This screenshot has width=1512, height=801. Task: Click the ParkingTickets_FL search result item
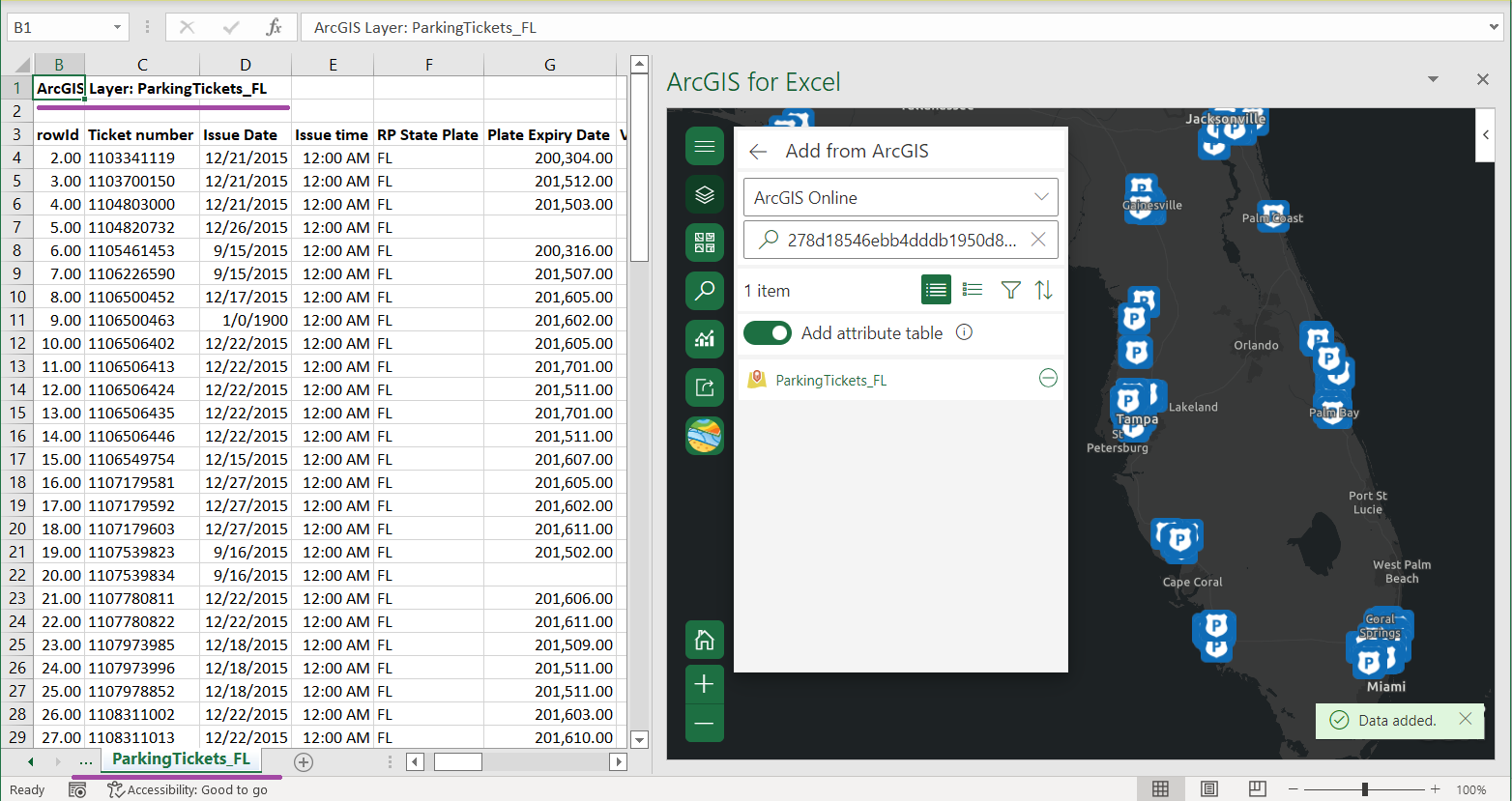pyautogui.click(x=901, y=380)
